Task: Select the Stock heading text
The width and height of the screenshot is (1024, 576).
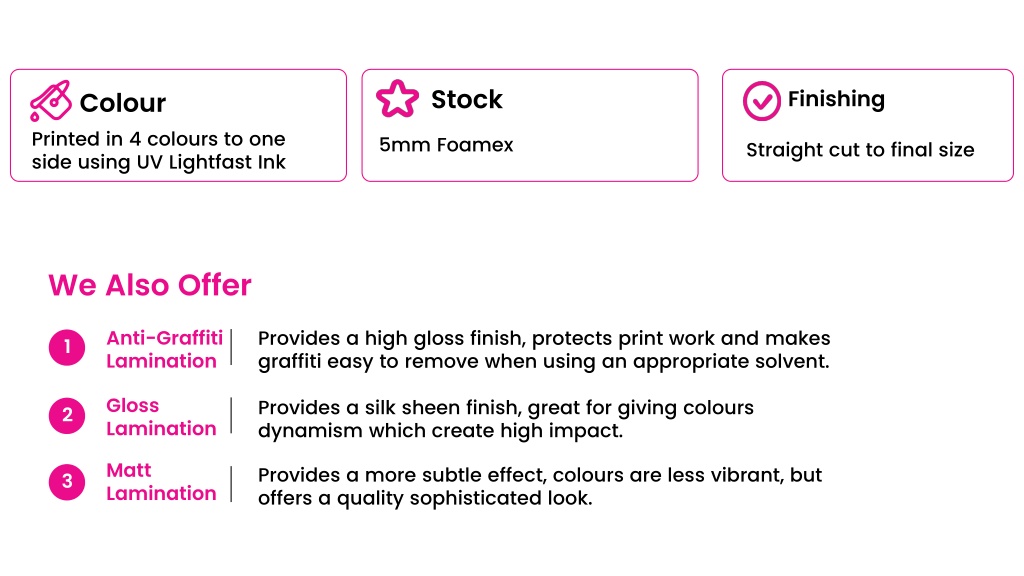Action: [x=466, y=99]
